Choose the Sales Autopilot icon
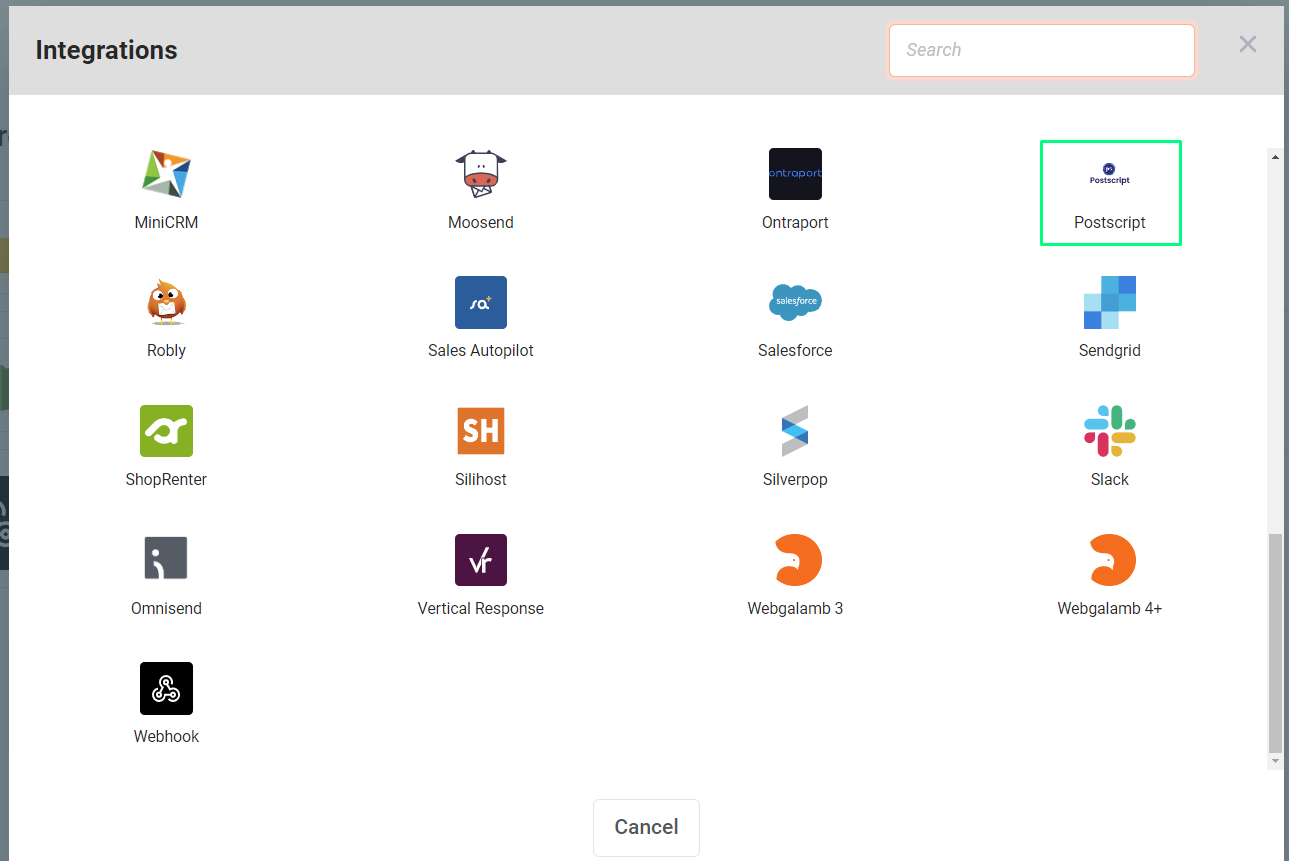1289x861 pixels. click(481, 302)
